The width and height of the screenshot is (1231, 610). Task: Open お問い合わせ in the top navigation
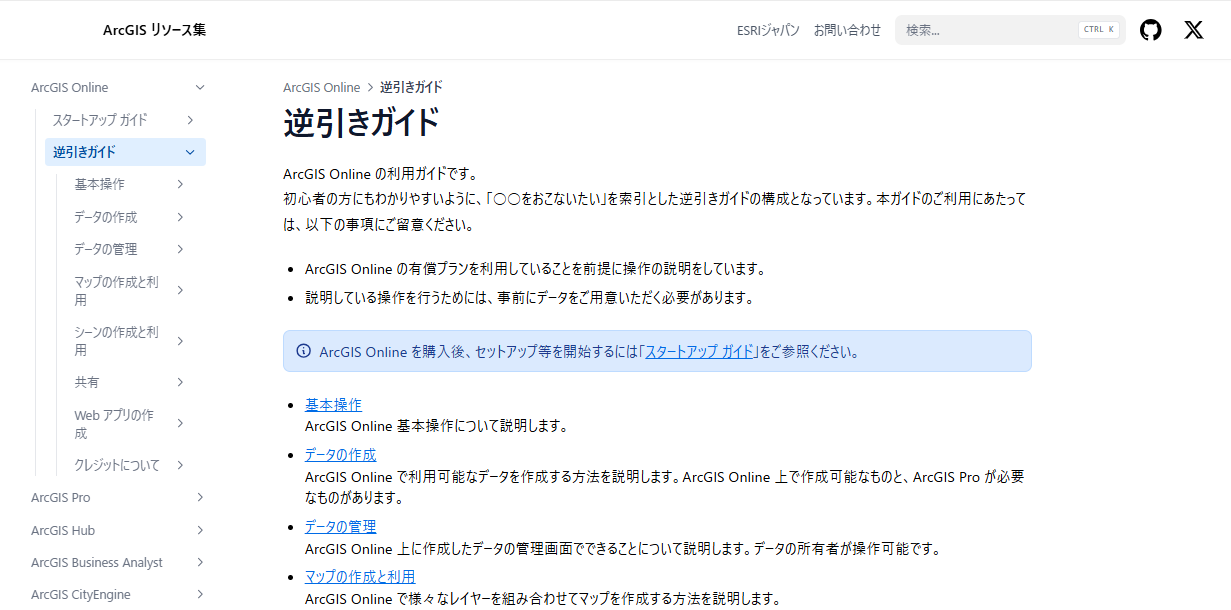point(847,30)
